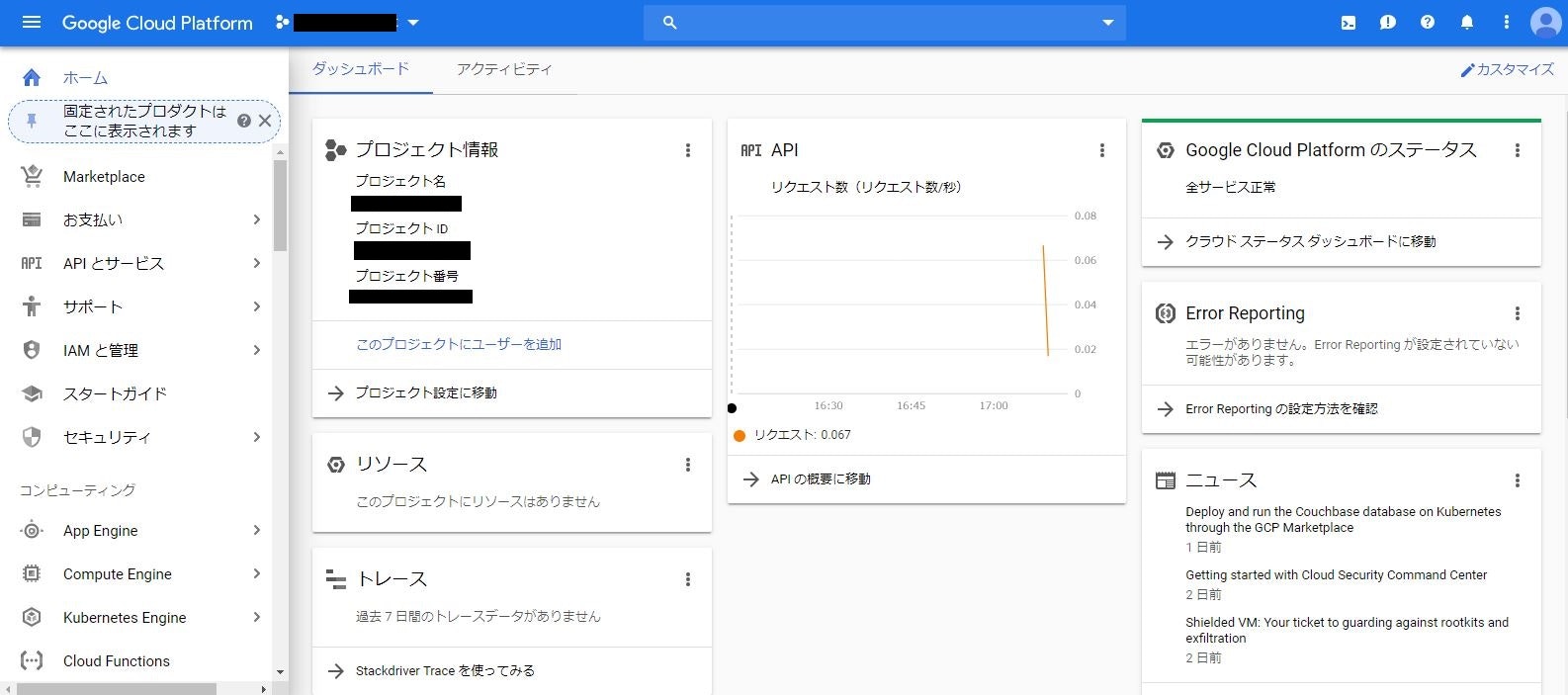1568x695 pixels.
Task: Open Shielded VM rootkits news item
Action: coord(1347,630)
